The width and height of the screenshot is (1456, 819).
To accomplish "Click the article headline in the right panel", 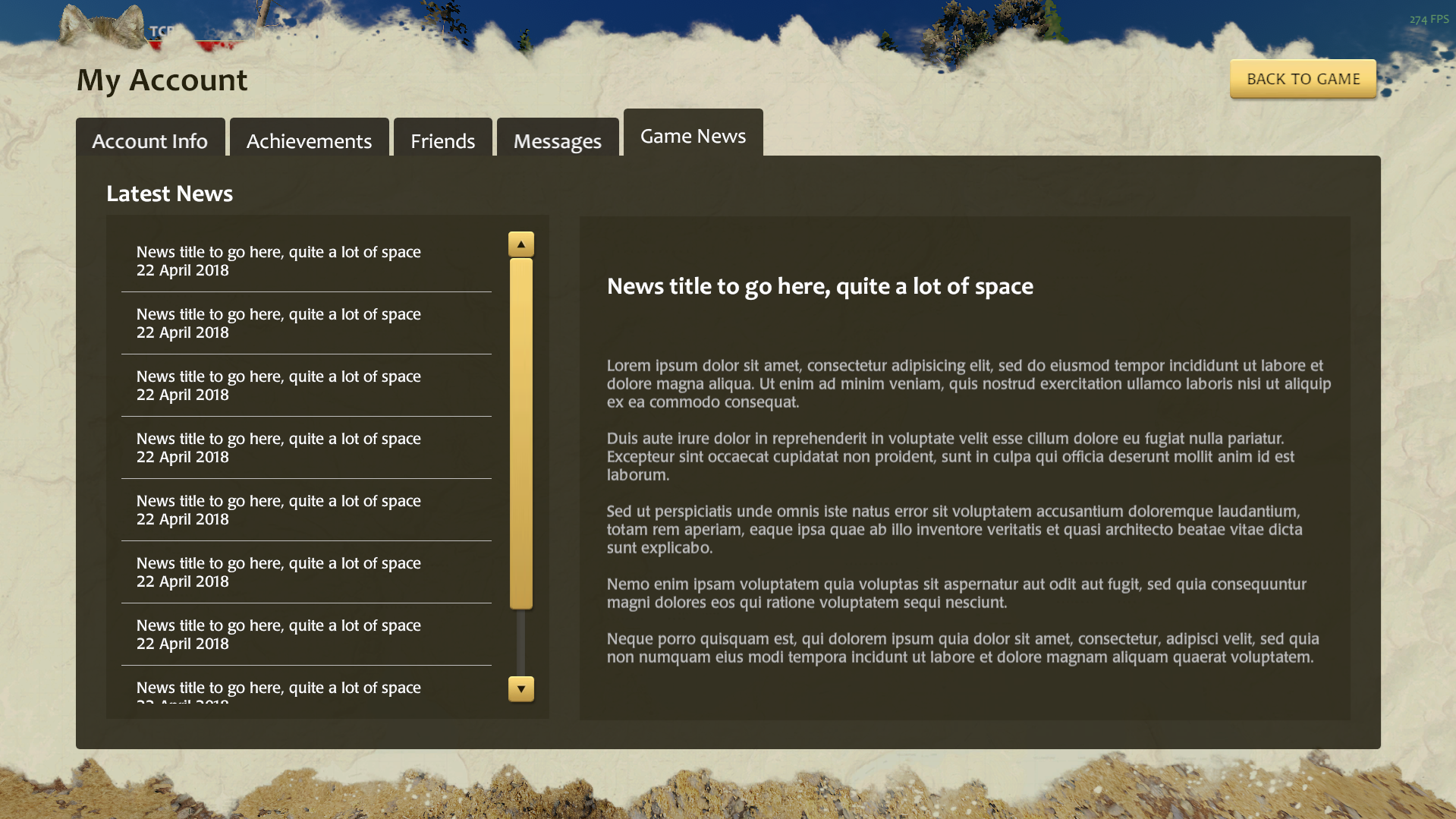I will [x=819, y=286].
